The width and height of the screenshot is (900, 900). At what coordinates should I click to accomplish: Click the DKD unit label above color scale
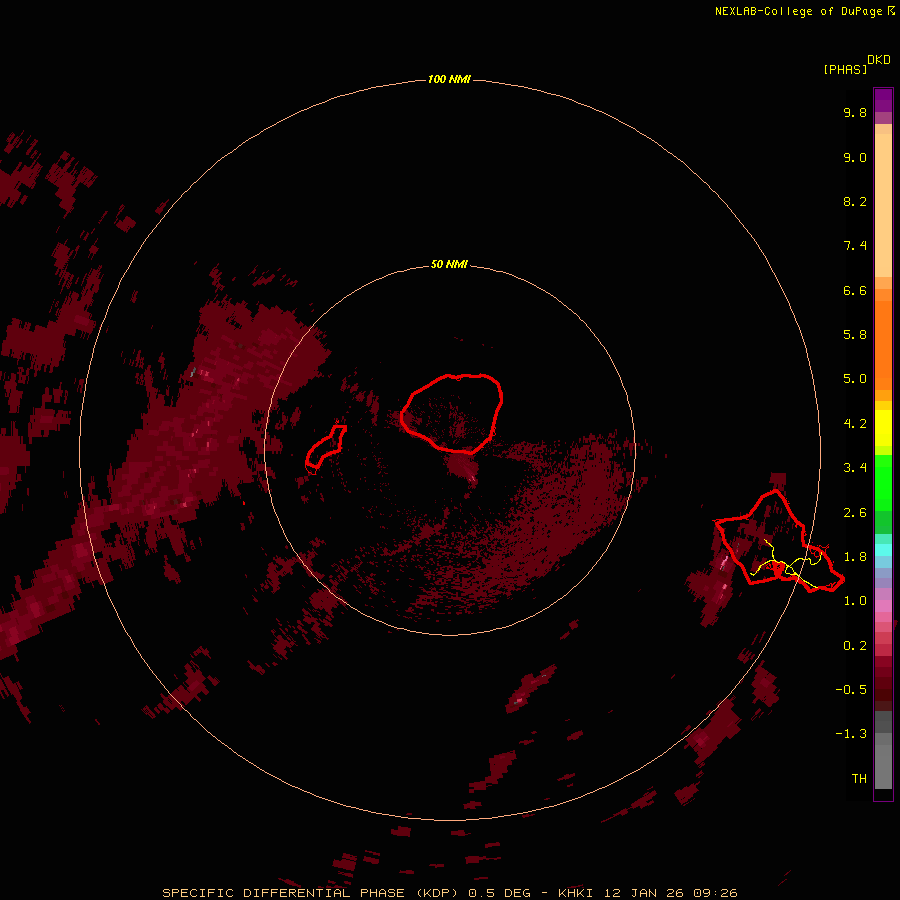coord(879,60)
